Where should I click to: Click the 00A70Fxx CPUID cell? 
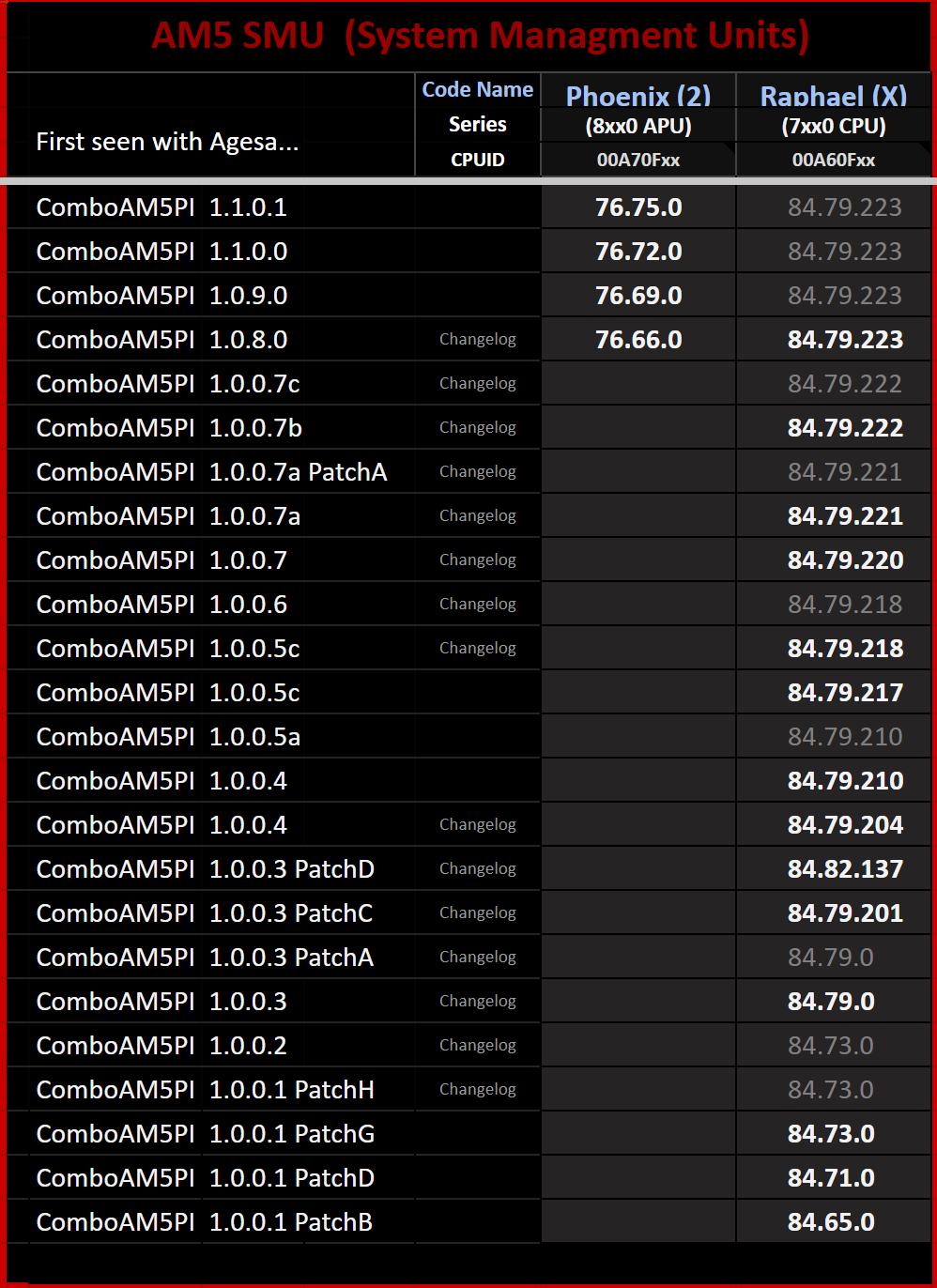tap(638, 160)
